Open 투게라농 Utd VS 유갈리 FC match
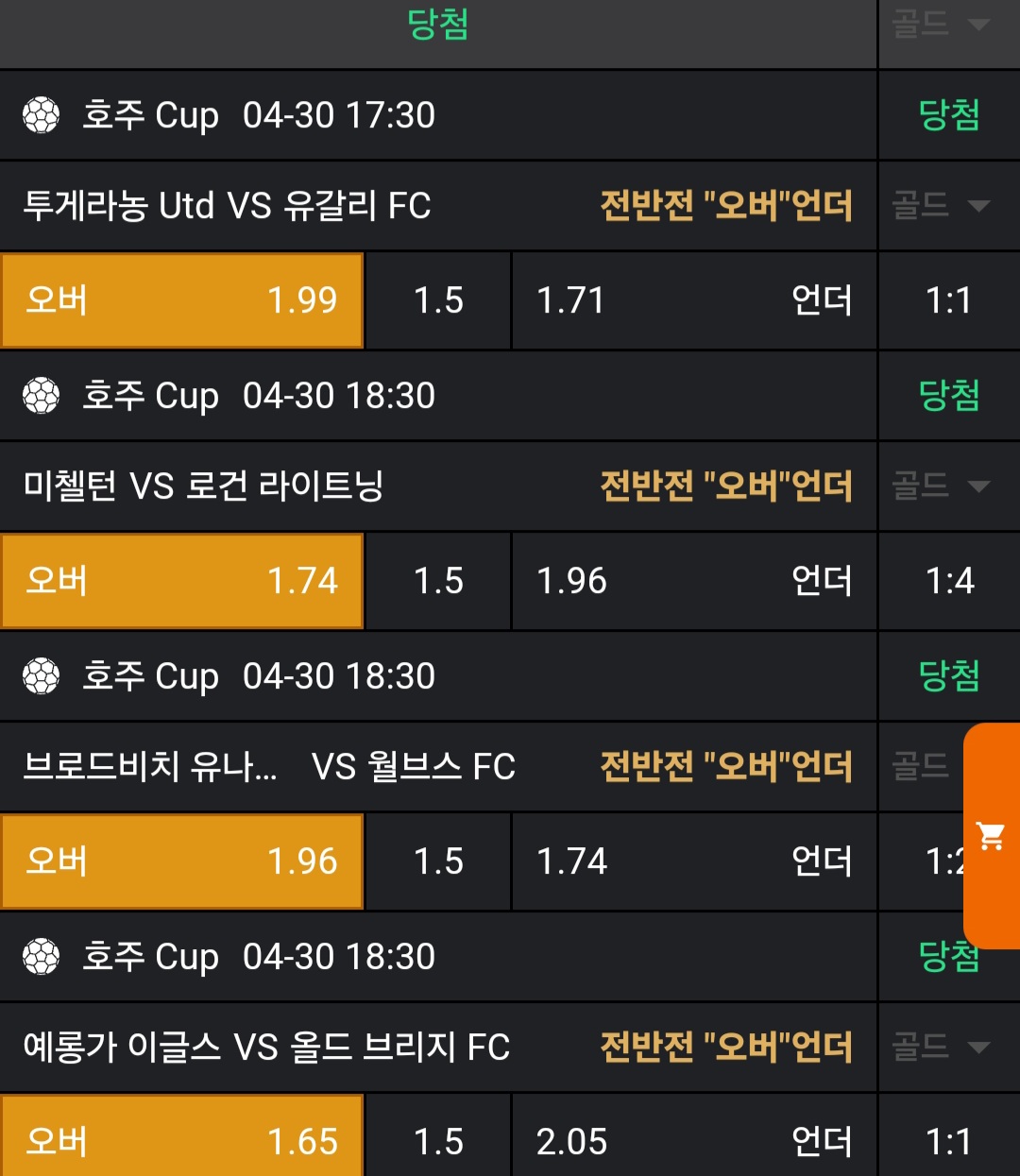 (x=227, y=206)
